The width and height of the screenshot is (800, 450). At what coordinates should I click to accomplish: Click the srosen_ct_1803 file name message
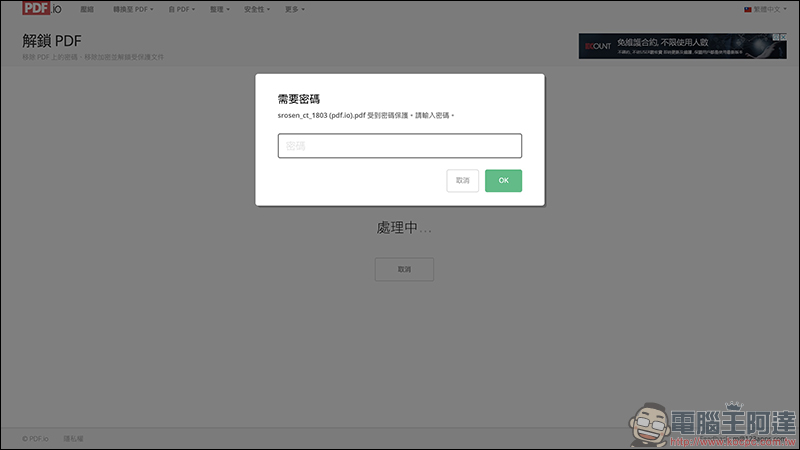coord(365,116)
